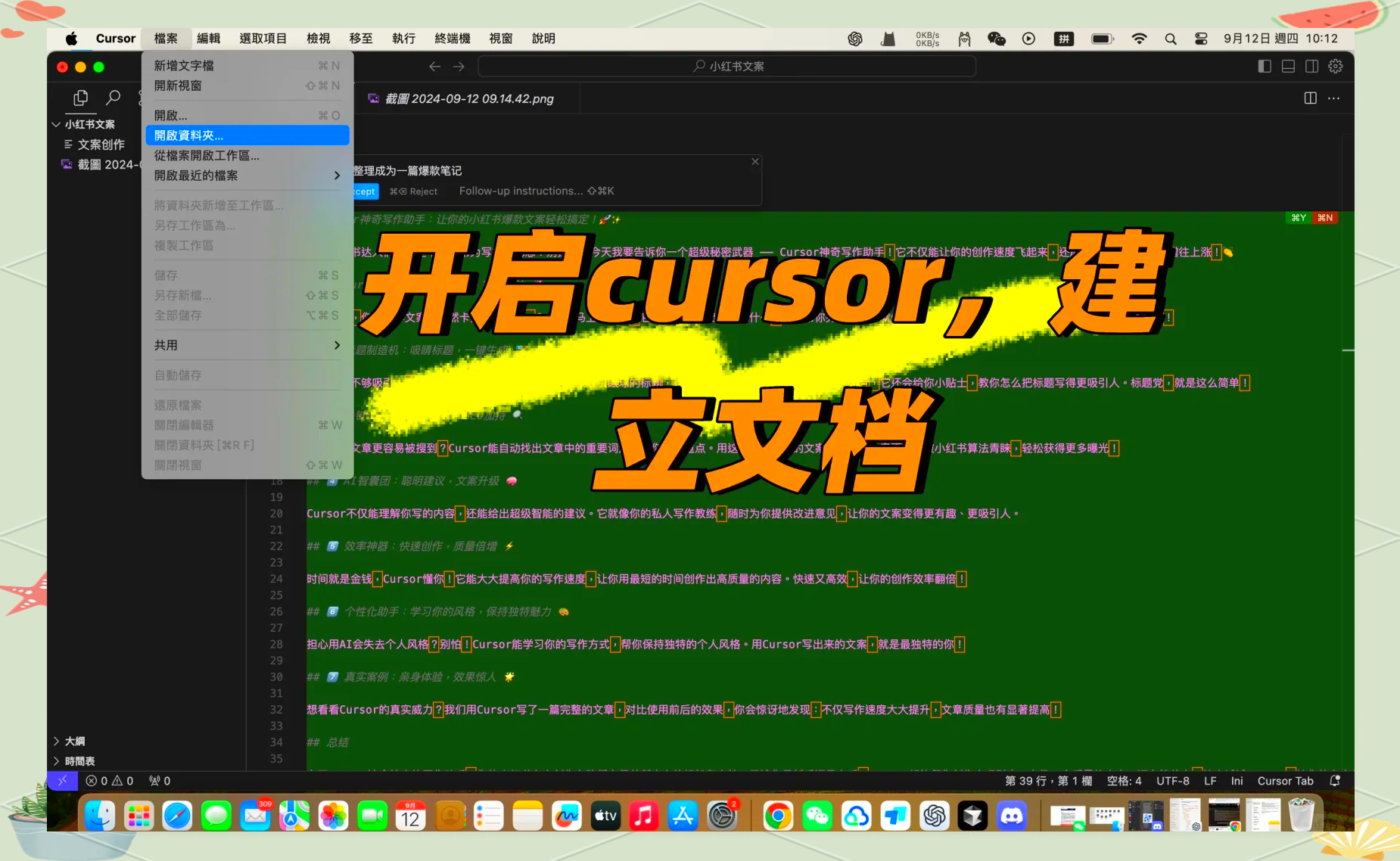Click the split editor icon
The image size is (1400, 861).
(1310, 98)
